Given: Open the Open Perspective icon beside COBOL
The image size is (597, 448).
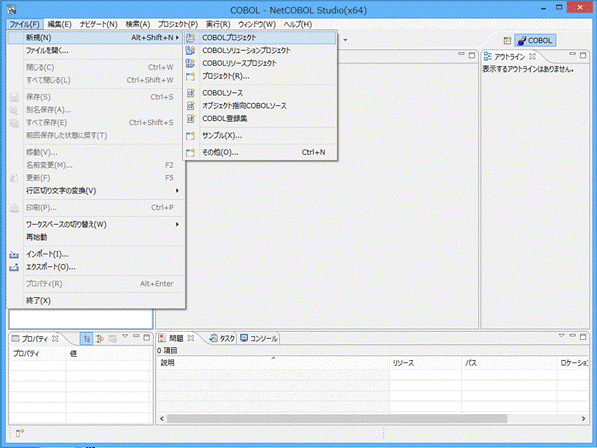Looking at the screenshot, I should [x=507, y=40].
